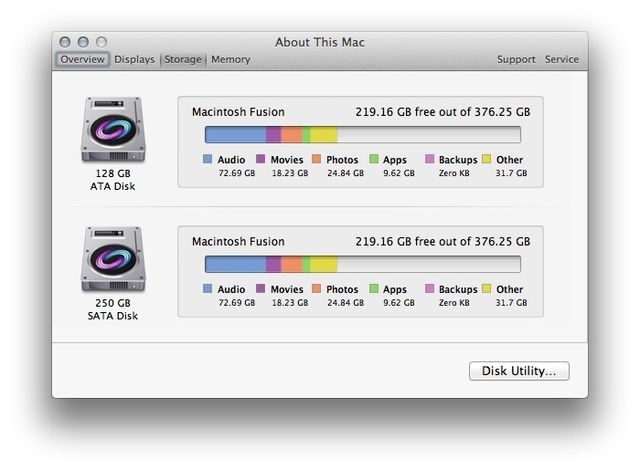Viewport: 640px width, 470px height.
Task: Click the bottom disk storage usage bar
Action: tap(362, 264)
